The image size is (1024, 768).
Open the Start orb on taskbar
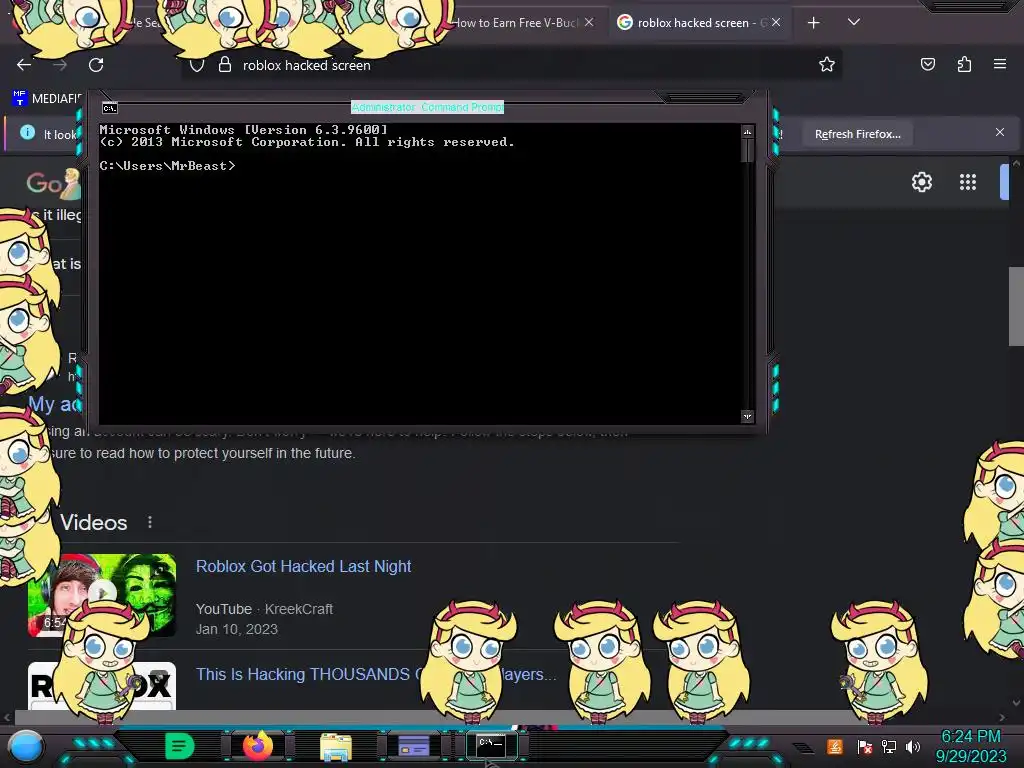26,746
